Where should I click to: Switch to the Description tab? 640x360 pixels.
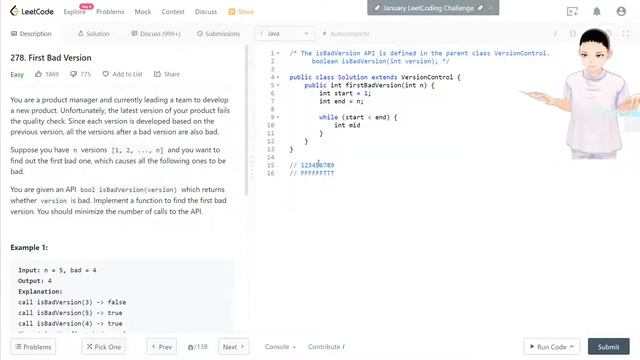tap(31, 33)
